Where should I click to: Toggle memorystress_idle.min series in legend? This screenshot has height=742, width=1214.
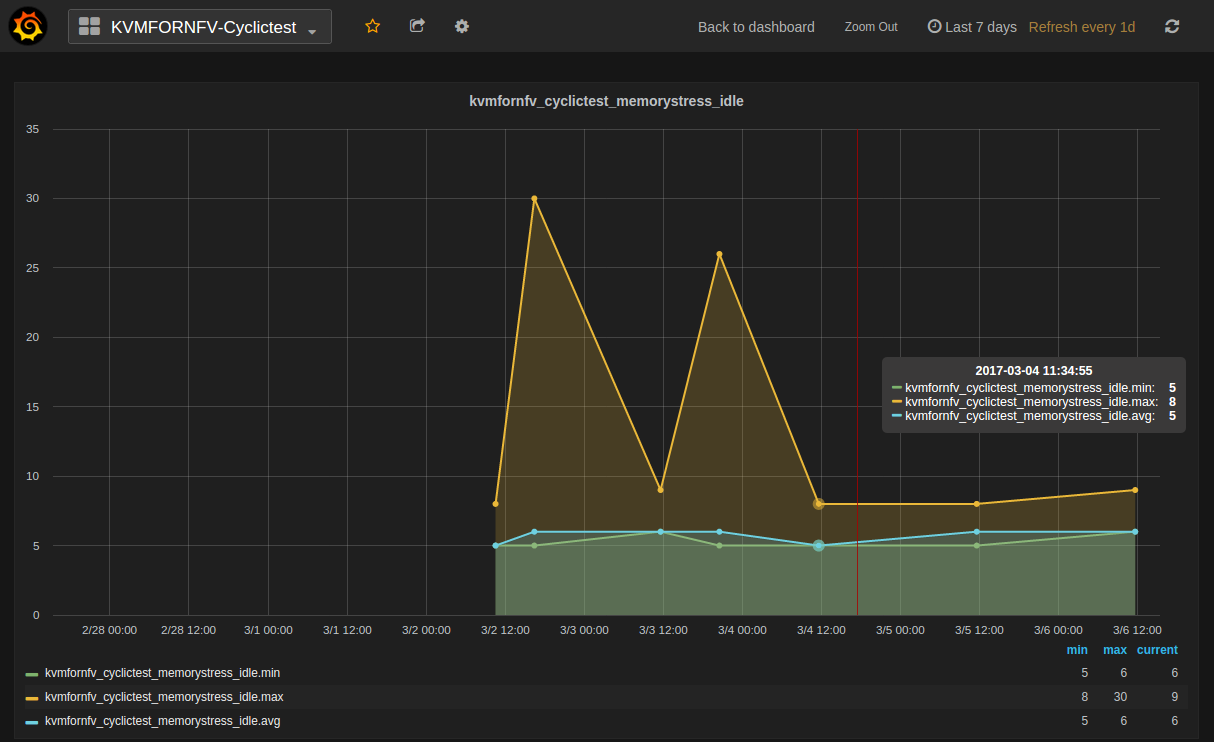coord(162,673)
